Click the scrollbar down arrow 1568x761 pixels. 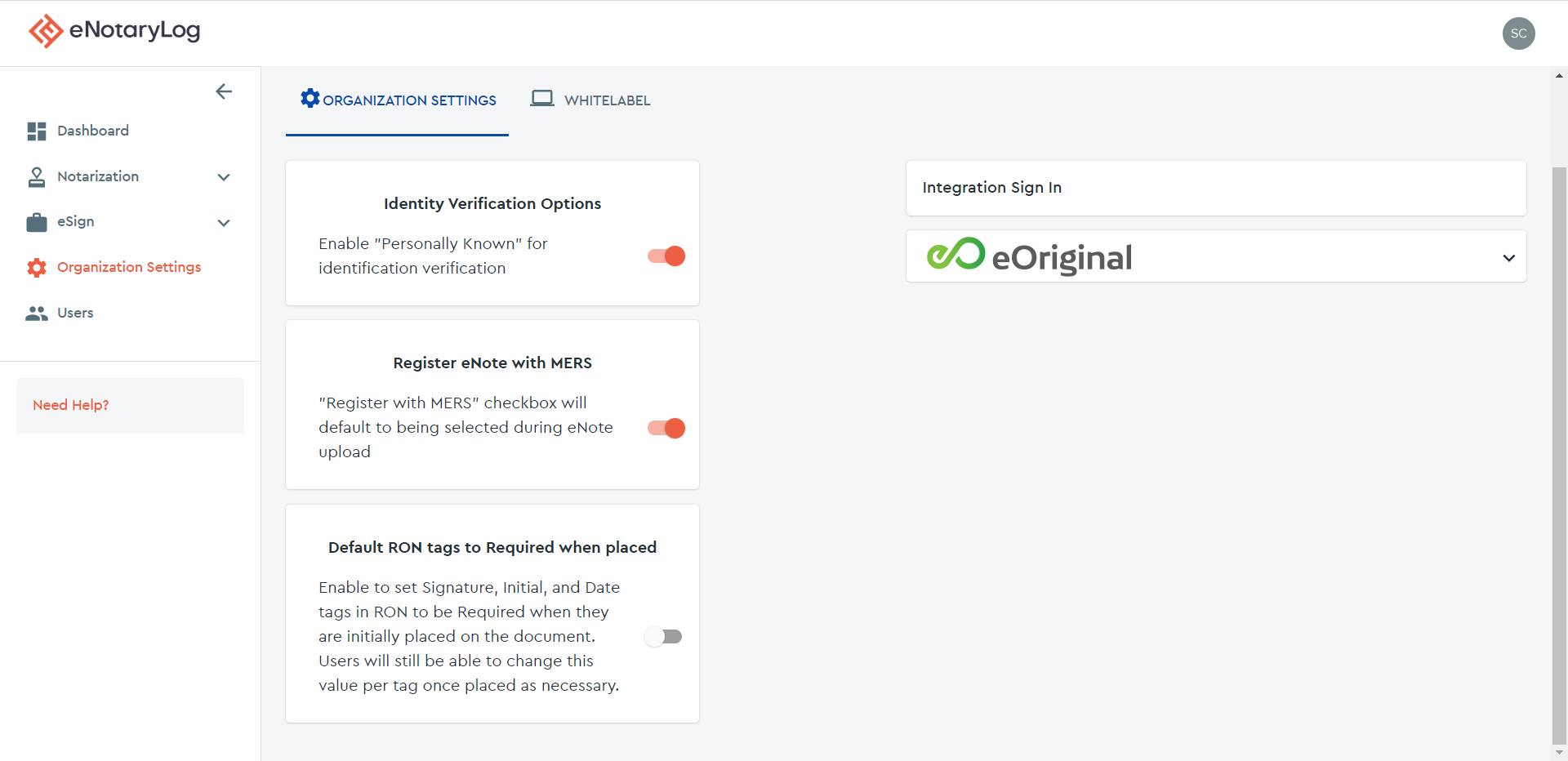coord(1559,753)
